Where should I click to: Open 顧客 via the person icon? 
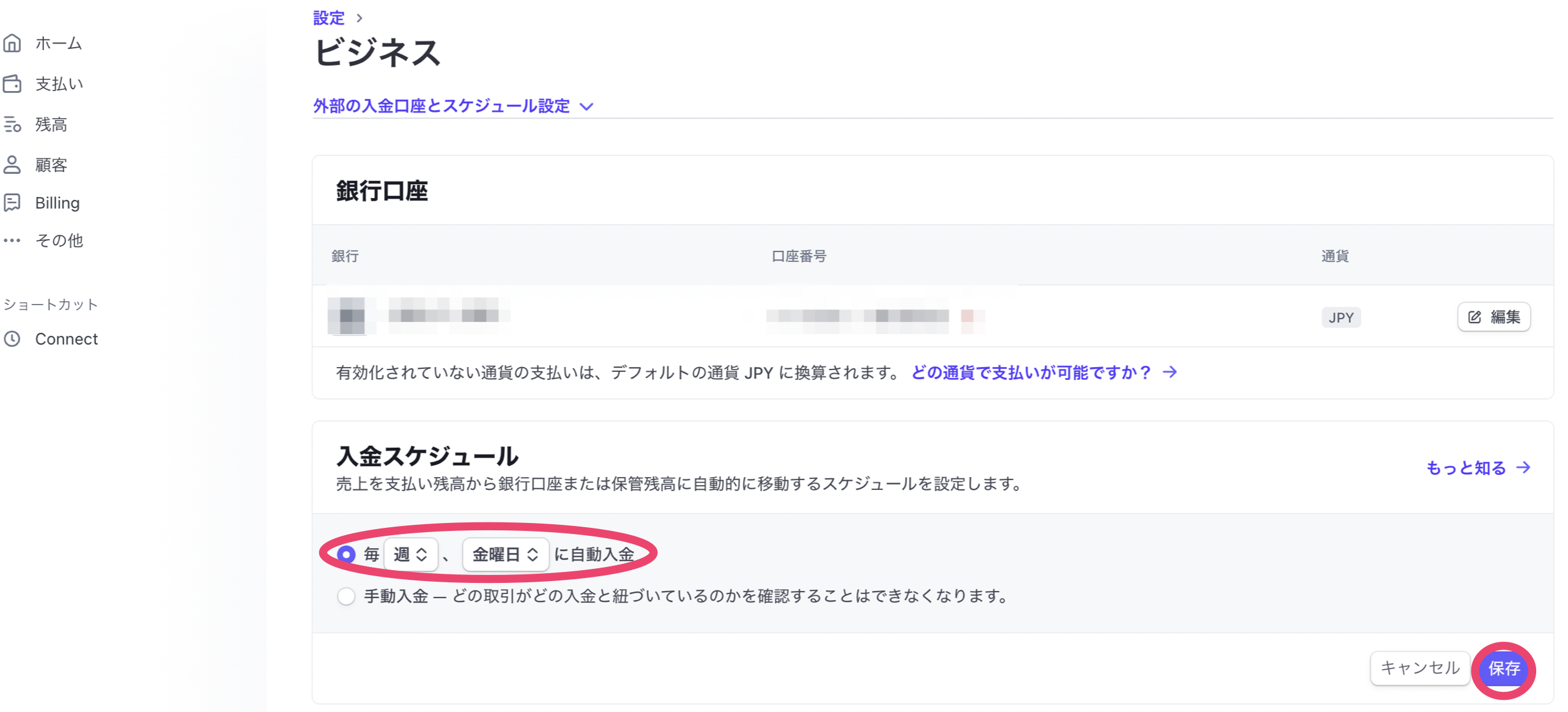click(x=13, y=164)
